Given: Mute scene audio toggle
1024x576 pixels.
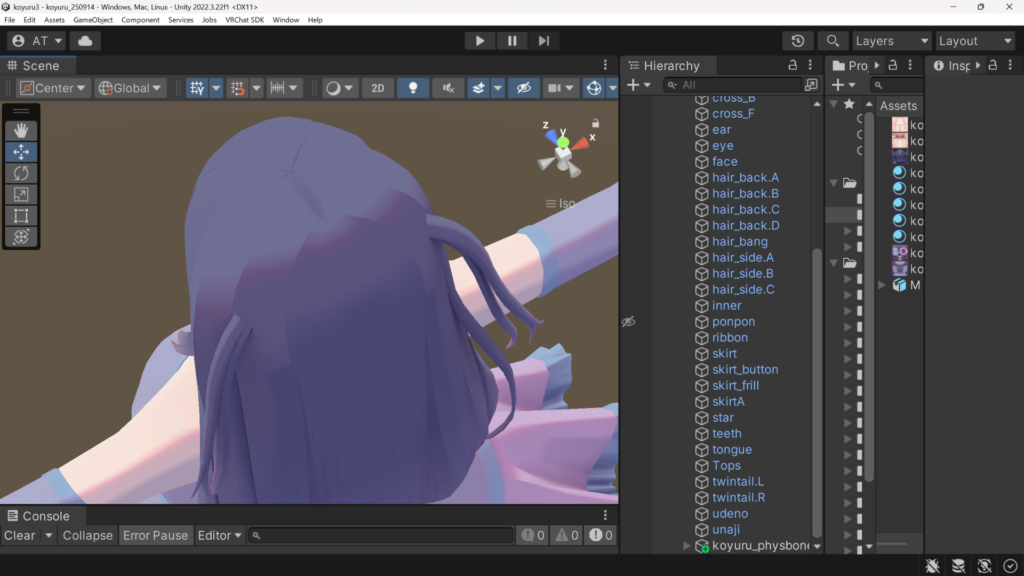Looking at the screenshot, I should [447, 88].
